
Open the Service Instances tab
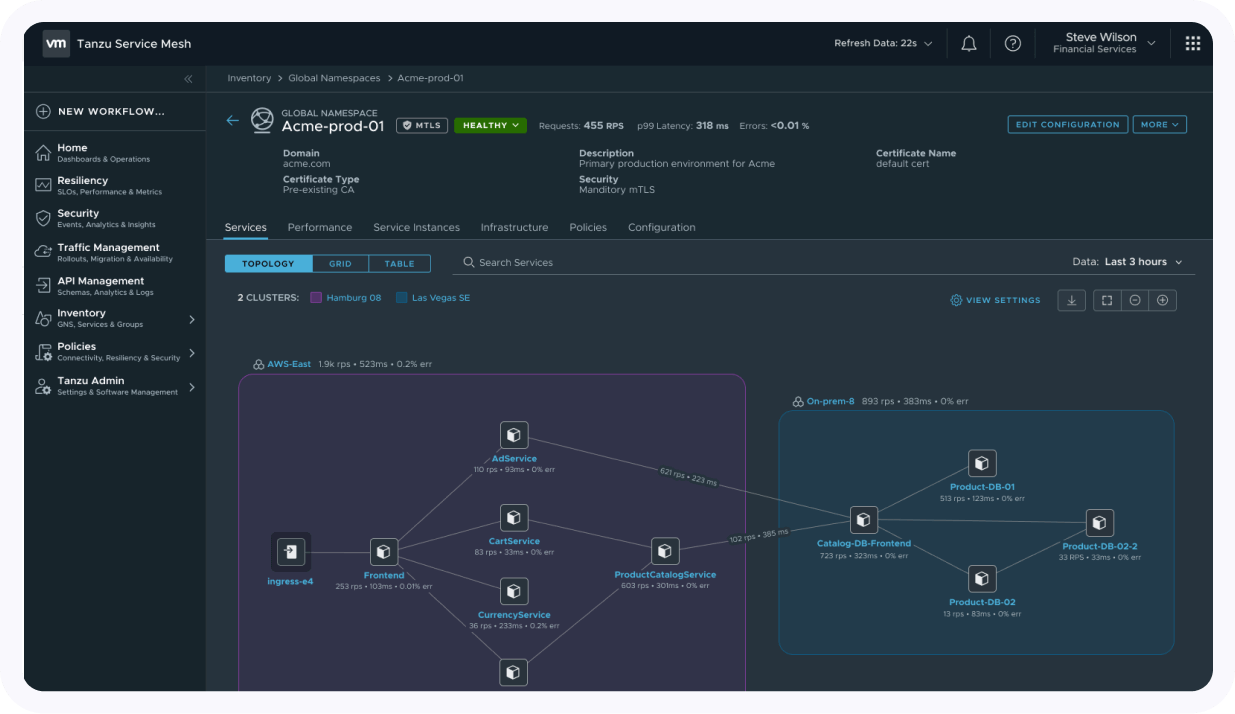pos(417,228)
